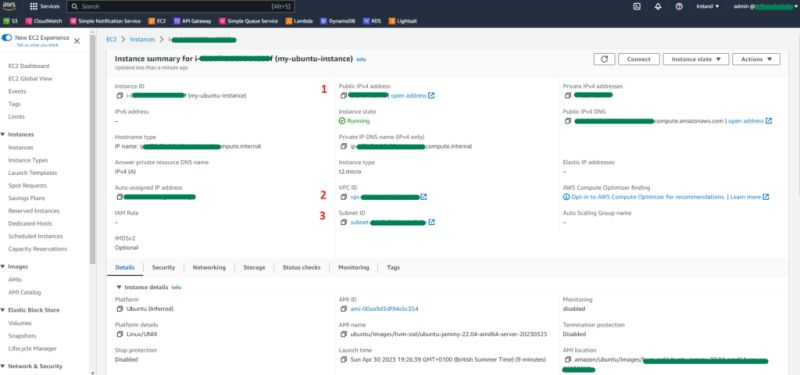Click Info link next to Instance summary
The width and height of the screenshot is (800, 375).
(x=361, y=60)
